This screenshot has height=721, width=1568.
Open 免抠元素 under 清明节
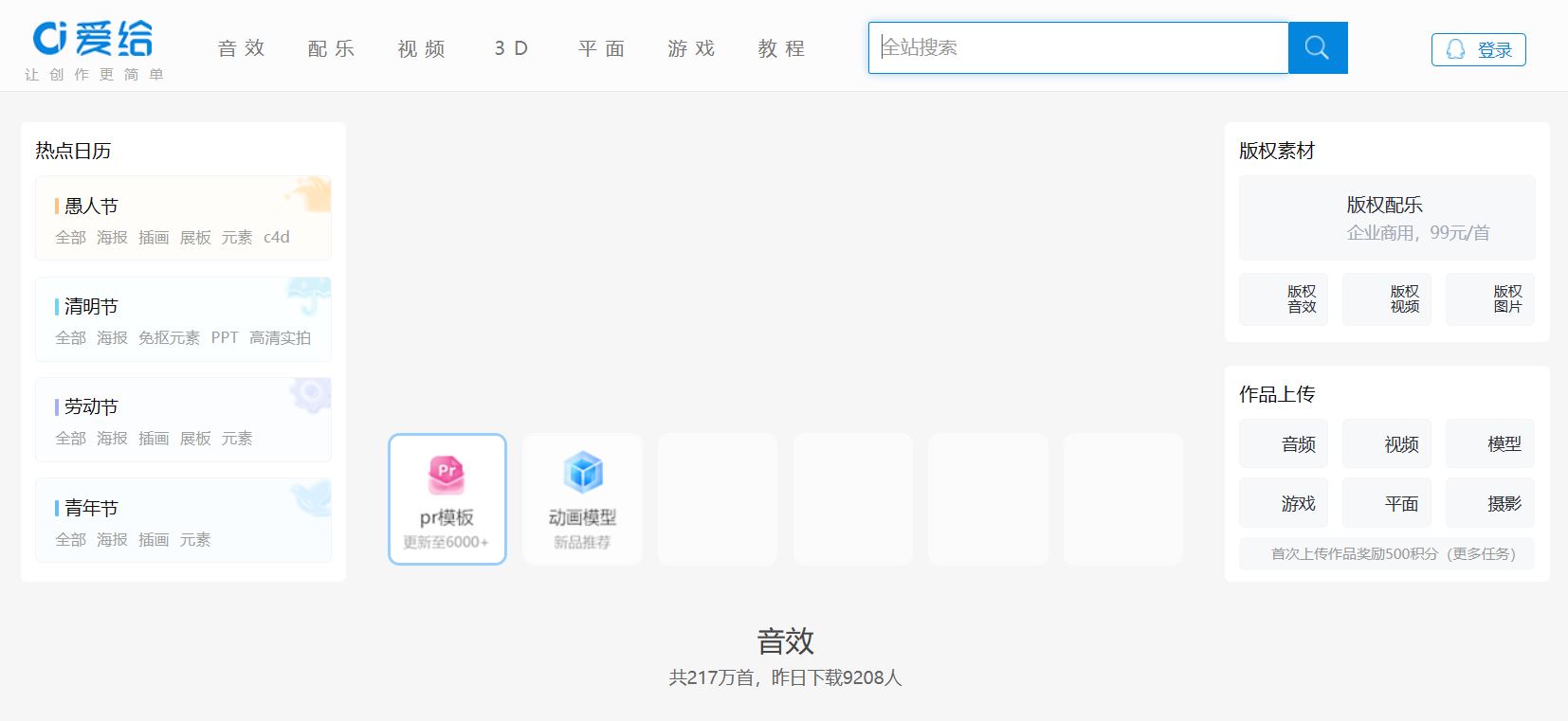point(169,337)
